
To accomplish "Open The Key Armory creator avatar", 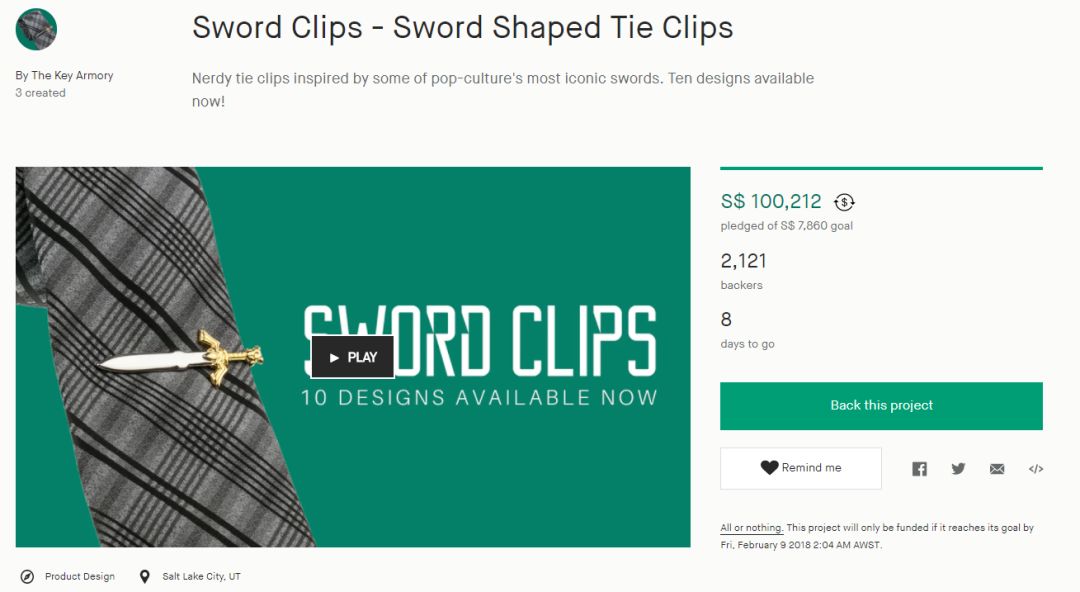I will [x=36, y=29].
